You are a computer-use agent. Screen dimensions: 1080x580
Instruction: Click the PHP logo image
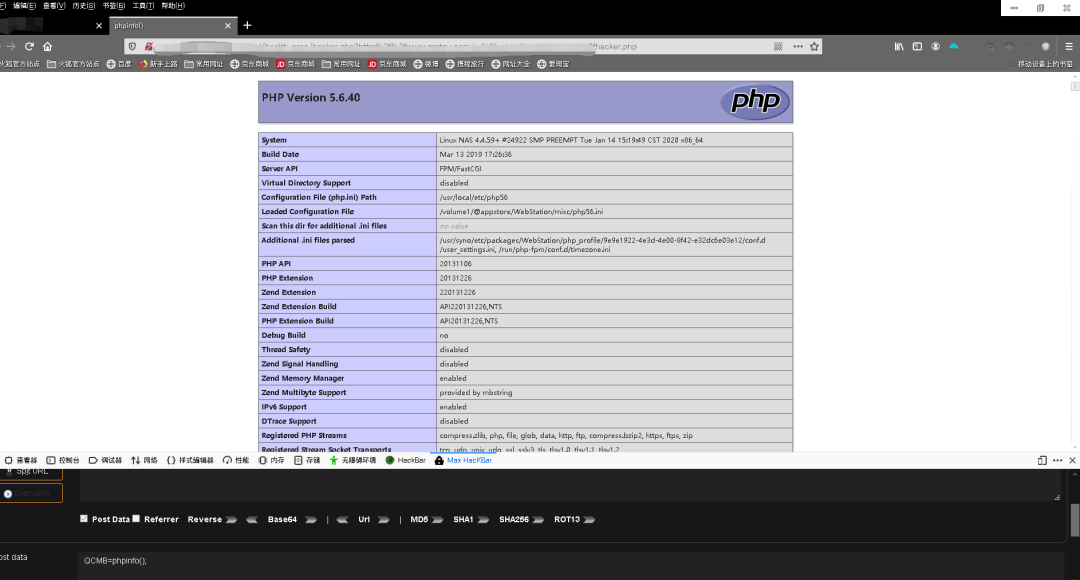click(x=755, y=101)
